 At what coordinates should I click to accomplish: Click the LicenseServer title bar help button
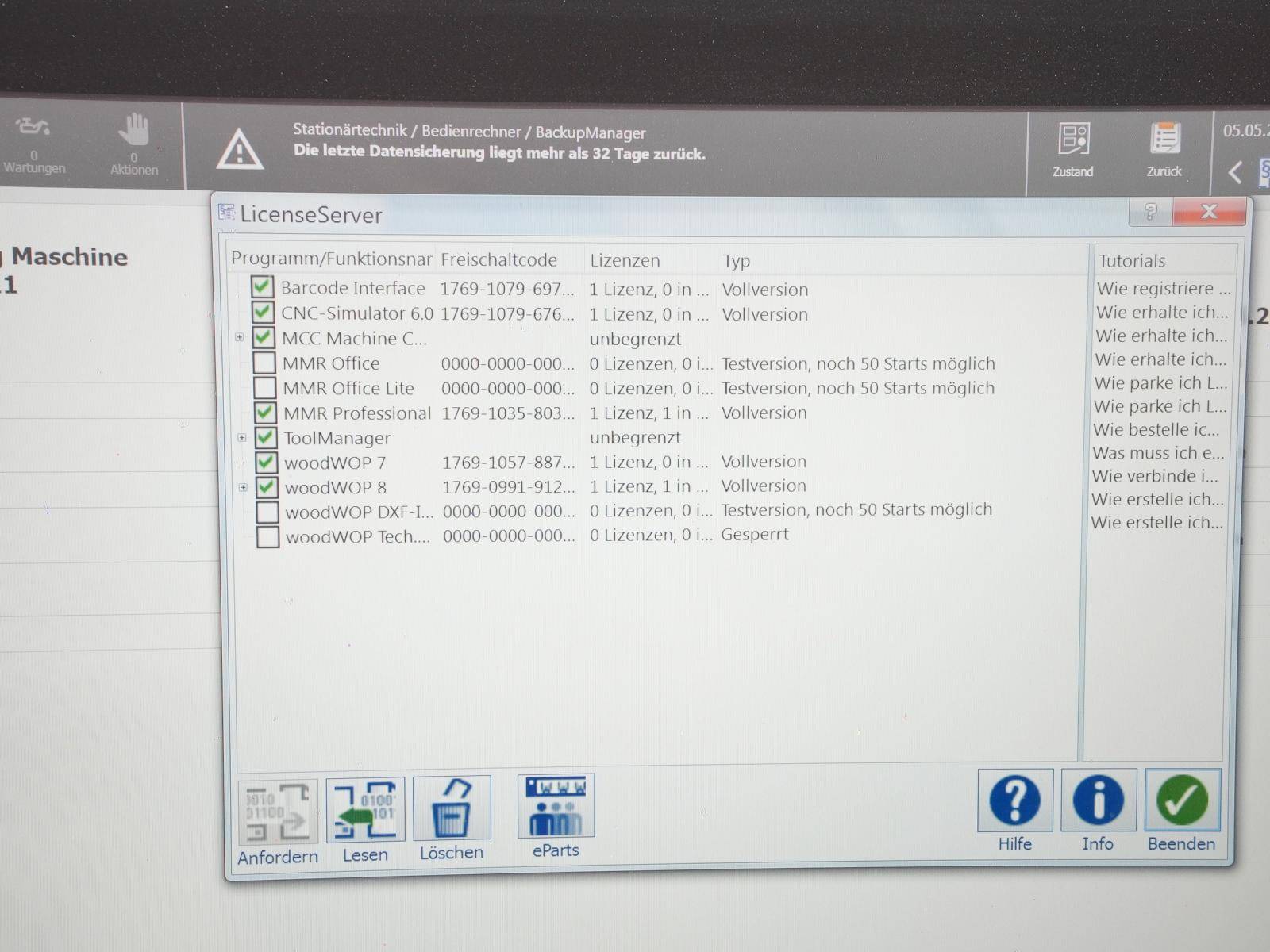1150,212
